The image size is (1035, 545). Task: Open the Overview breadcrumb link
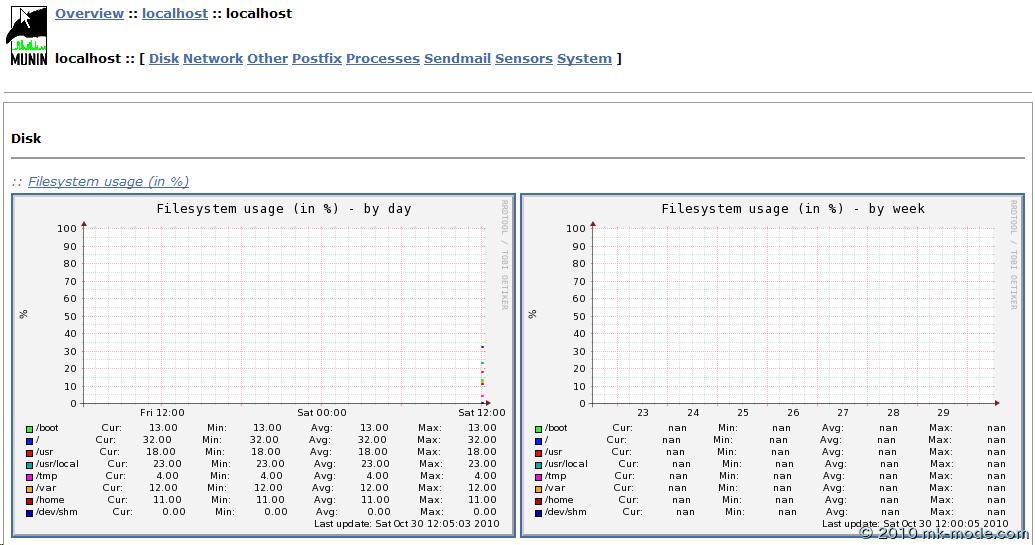coord(89,14)
